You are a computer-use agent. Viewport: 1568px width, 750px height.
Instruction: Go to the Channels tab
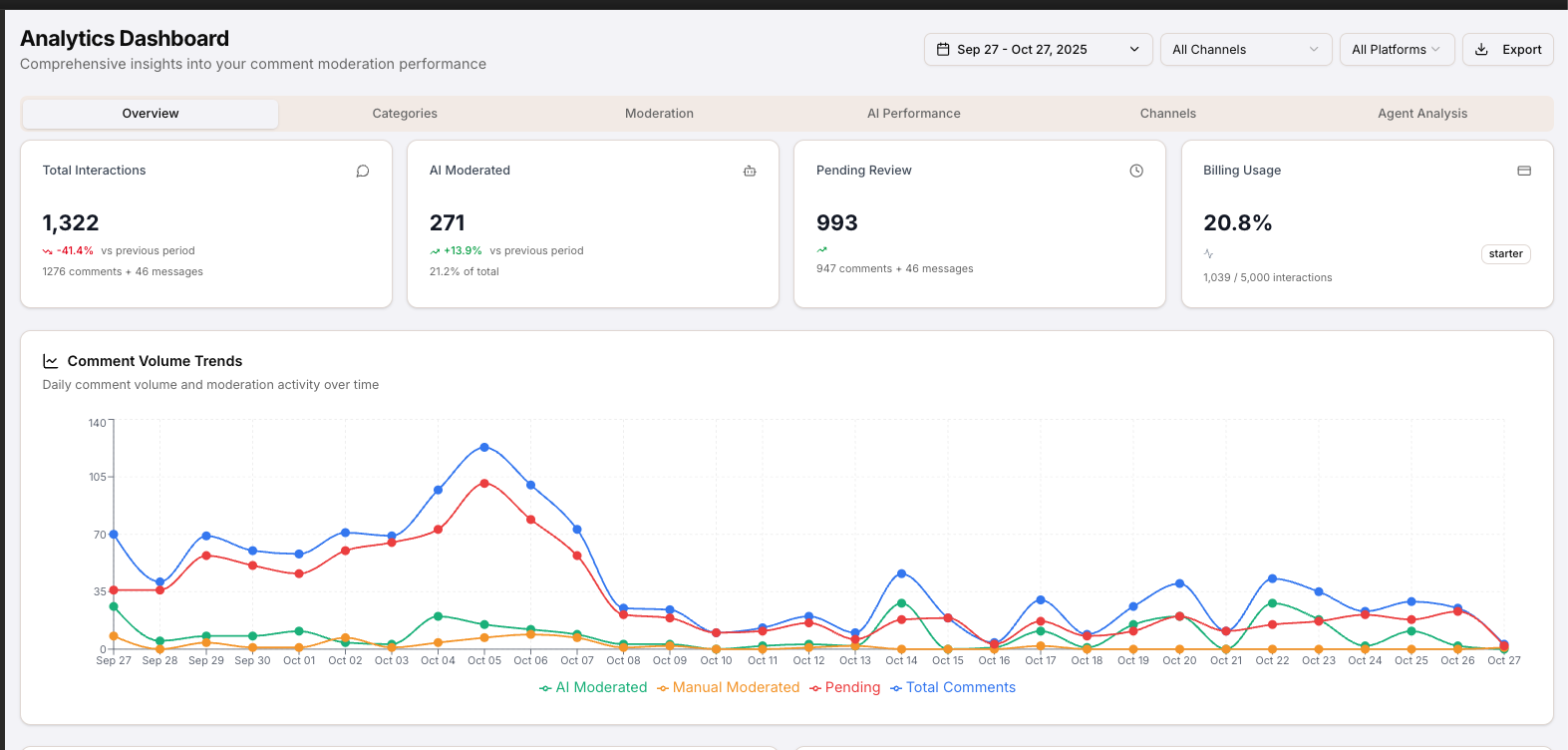tap(1168, 114)
